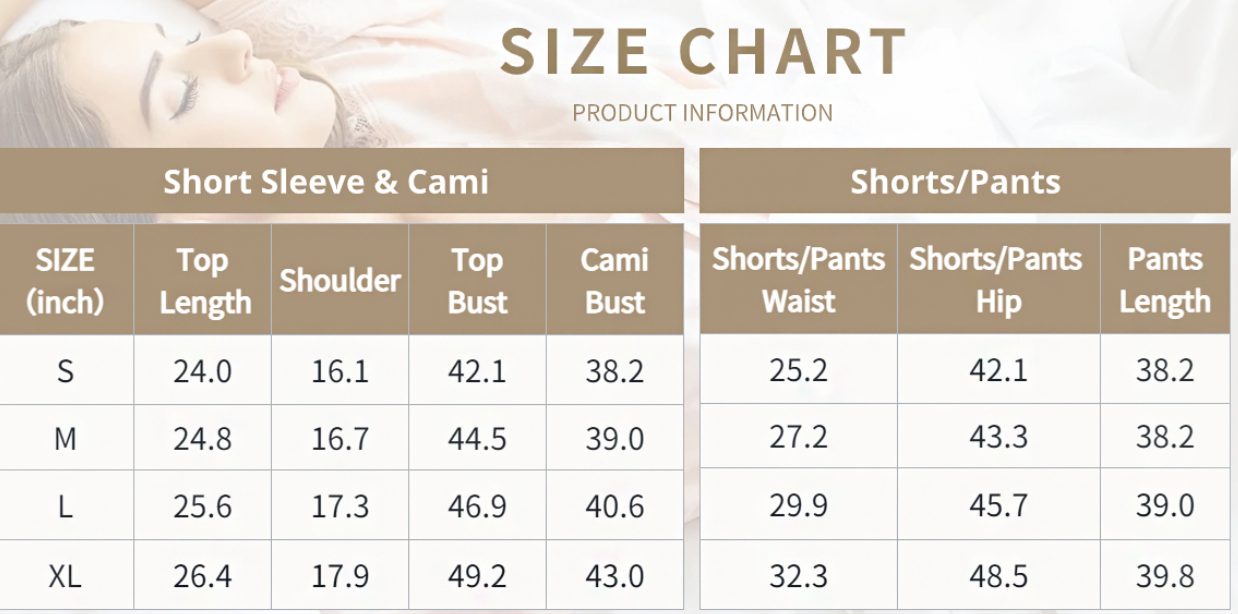This screenshot has height=614, width=1238.
Task: Select the XL size row label
Action: click(x=65, y=576)
